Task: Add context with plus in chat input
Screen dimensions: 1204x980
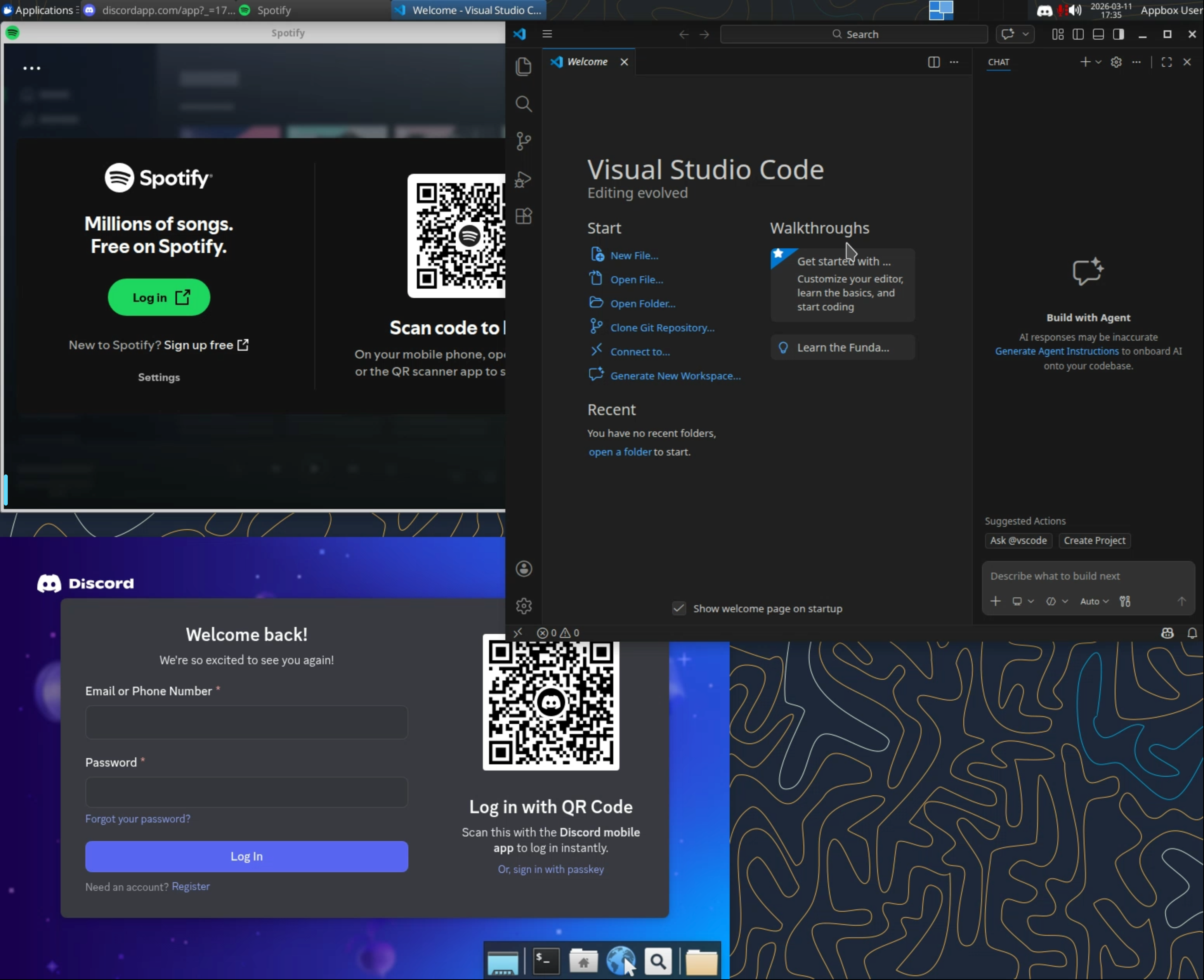Action: click(x=996, y=601)
